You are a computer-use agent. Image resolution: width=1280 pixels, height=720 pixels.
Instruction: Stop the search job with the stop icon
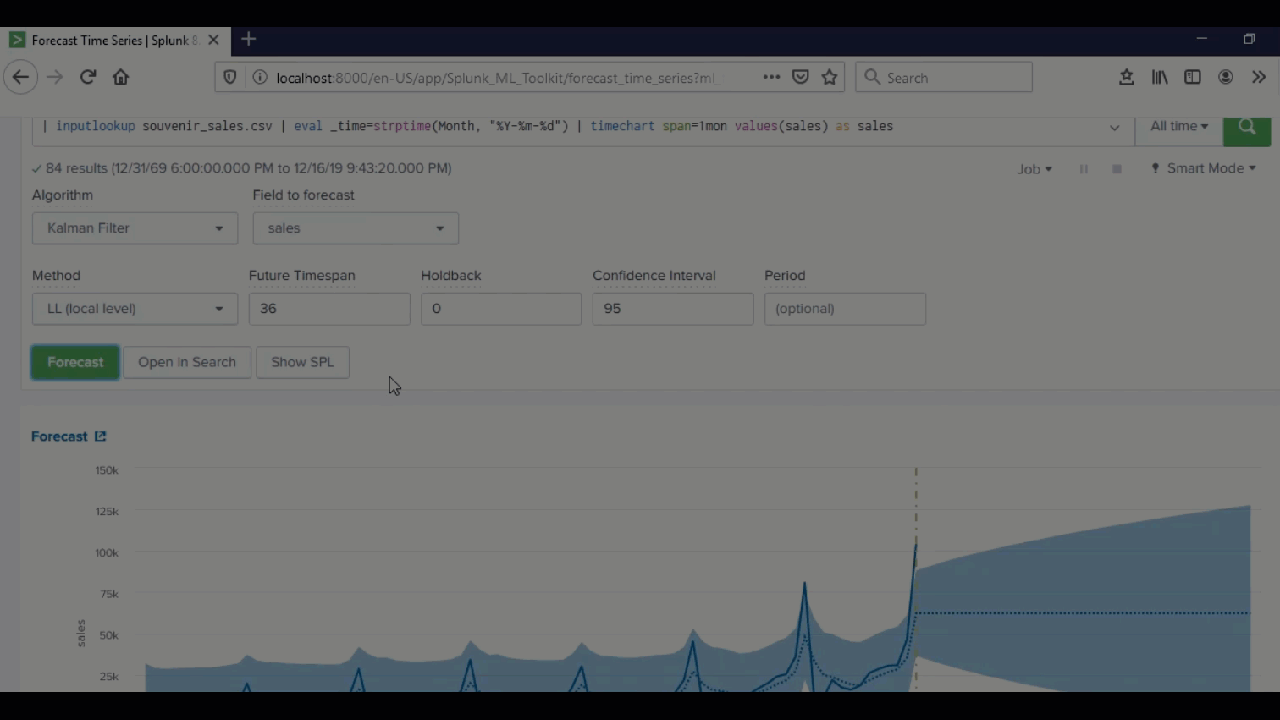pos(1116,169)
